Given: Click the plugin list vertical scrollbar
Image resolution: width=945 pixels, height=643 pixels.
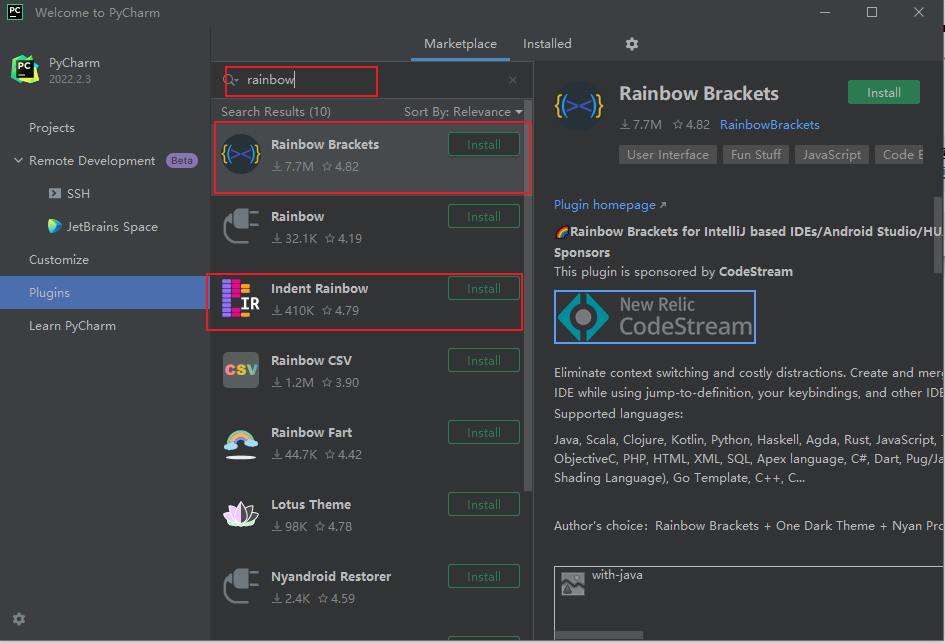Looking at the screenshot, I should click(x=528, y=295).
